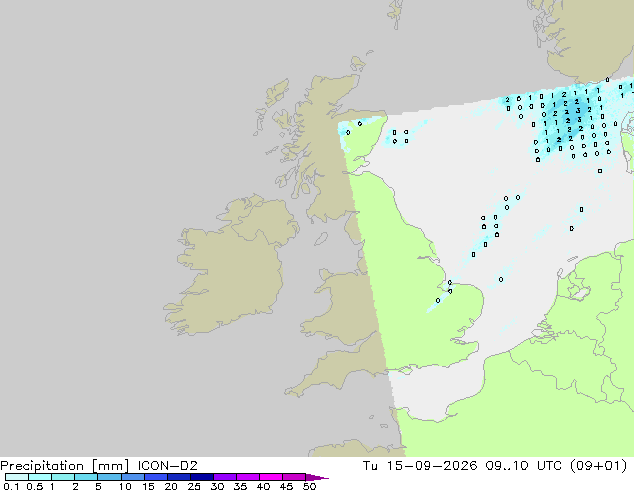Click the Precipitation title text
Viewport: 634px width, 490px height.
[x=42, y=466]
